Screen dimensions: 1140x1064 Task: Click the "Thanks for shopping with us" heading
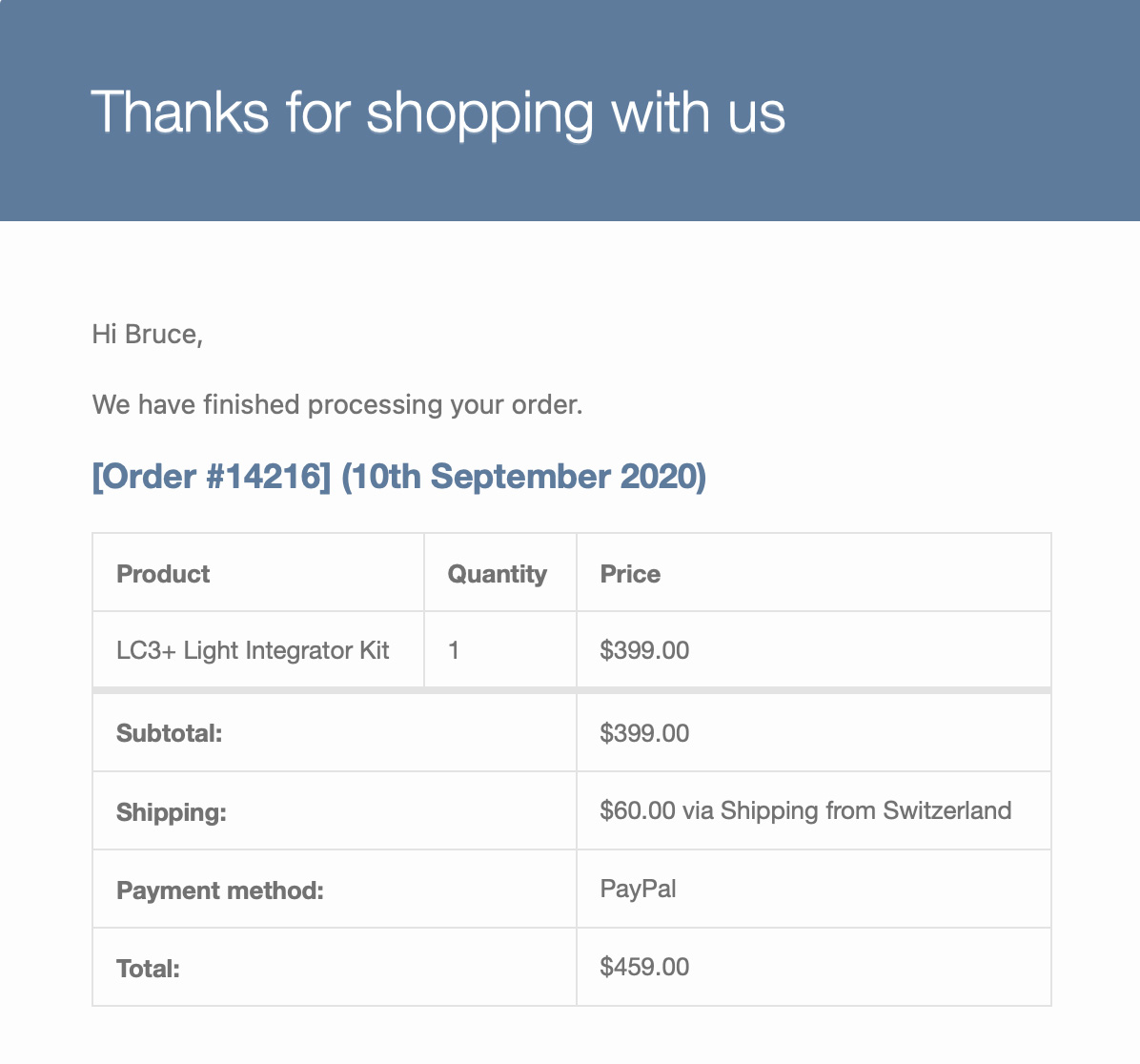[x=438, y=113]
